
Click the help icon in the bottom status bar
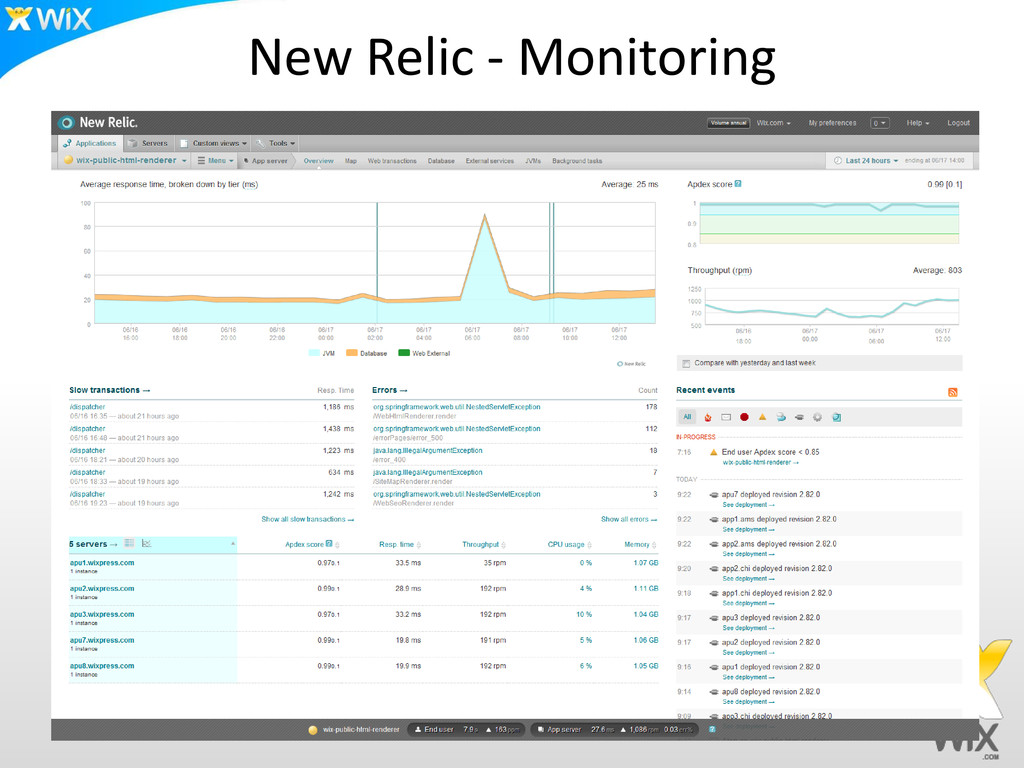pyautogui.click(x=712, y=729)
